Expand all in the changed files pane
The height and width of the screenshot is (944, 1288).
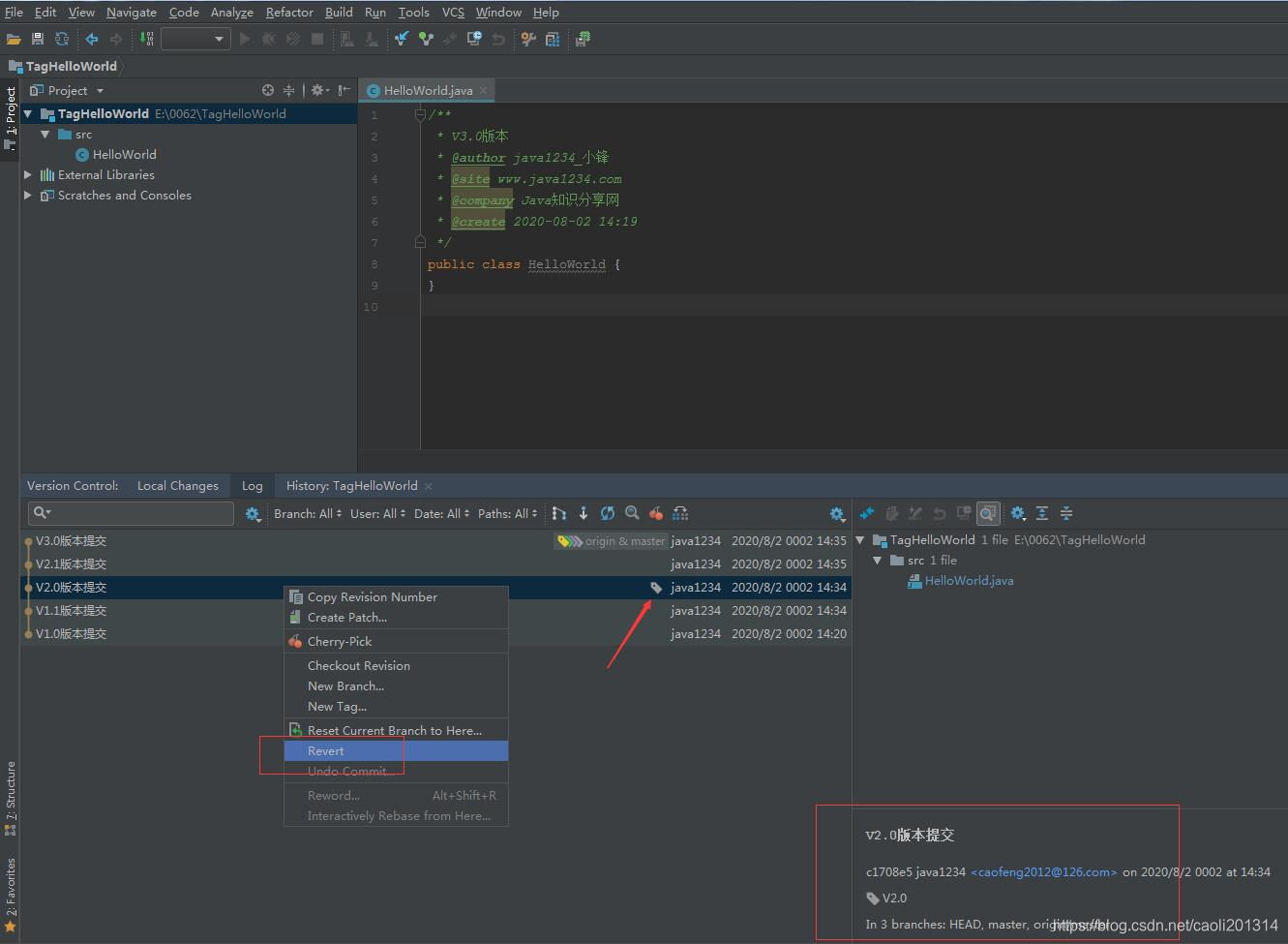(x=1042, y=513)
